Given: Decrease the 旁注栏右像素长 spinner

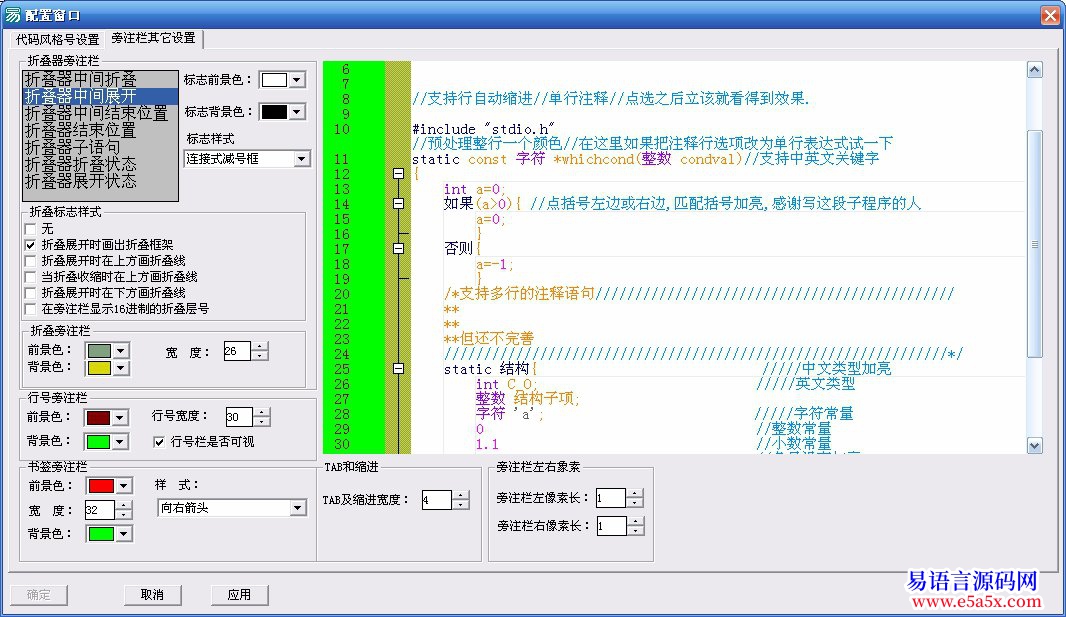Looking at the screenshot, I should coord(636,531).
